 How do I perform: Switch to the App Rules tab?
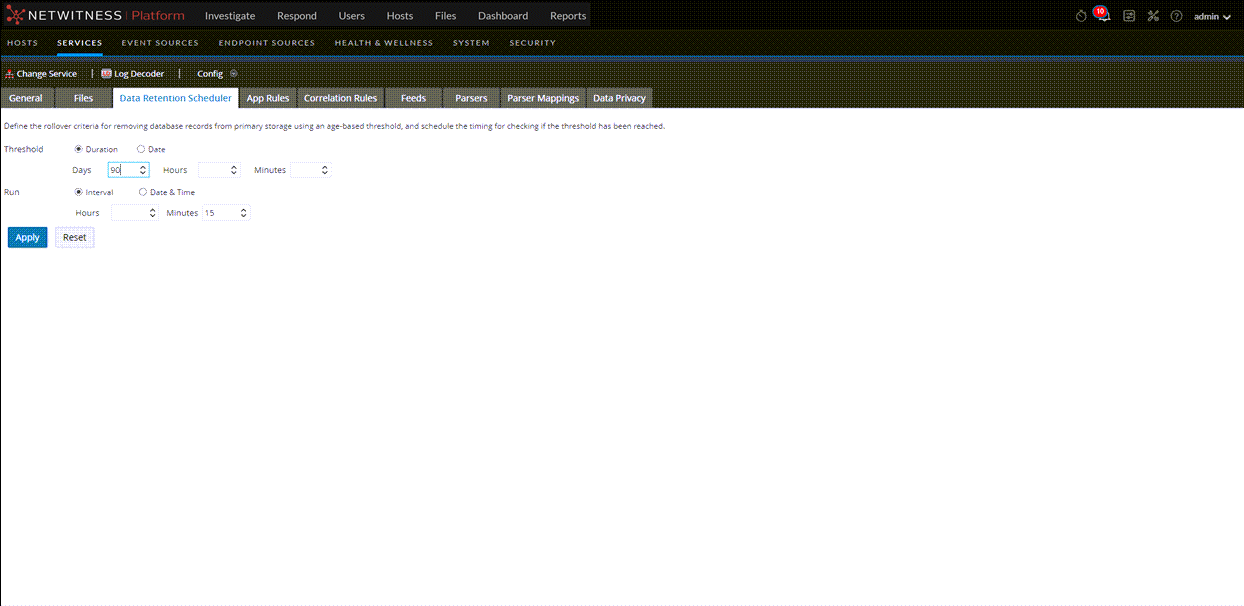point(267,97)
